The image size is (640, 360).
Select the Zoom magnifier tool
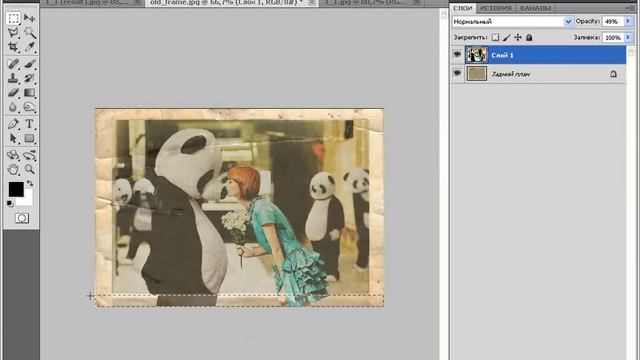[x=29, y=169]
